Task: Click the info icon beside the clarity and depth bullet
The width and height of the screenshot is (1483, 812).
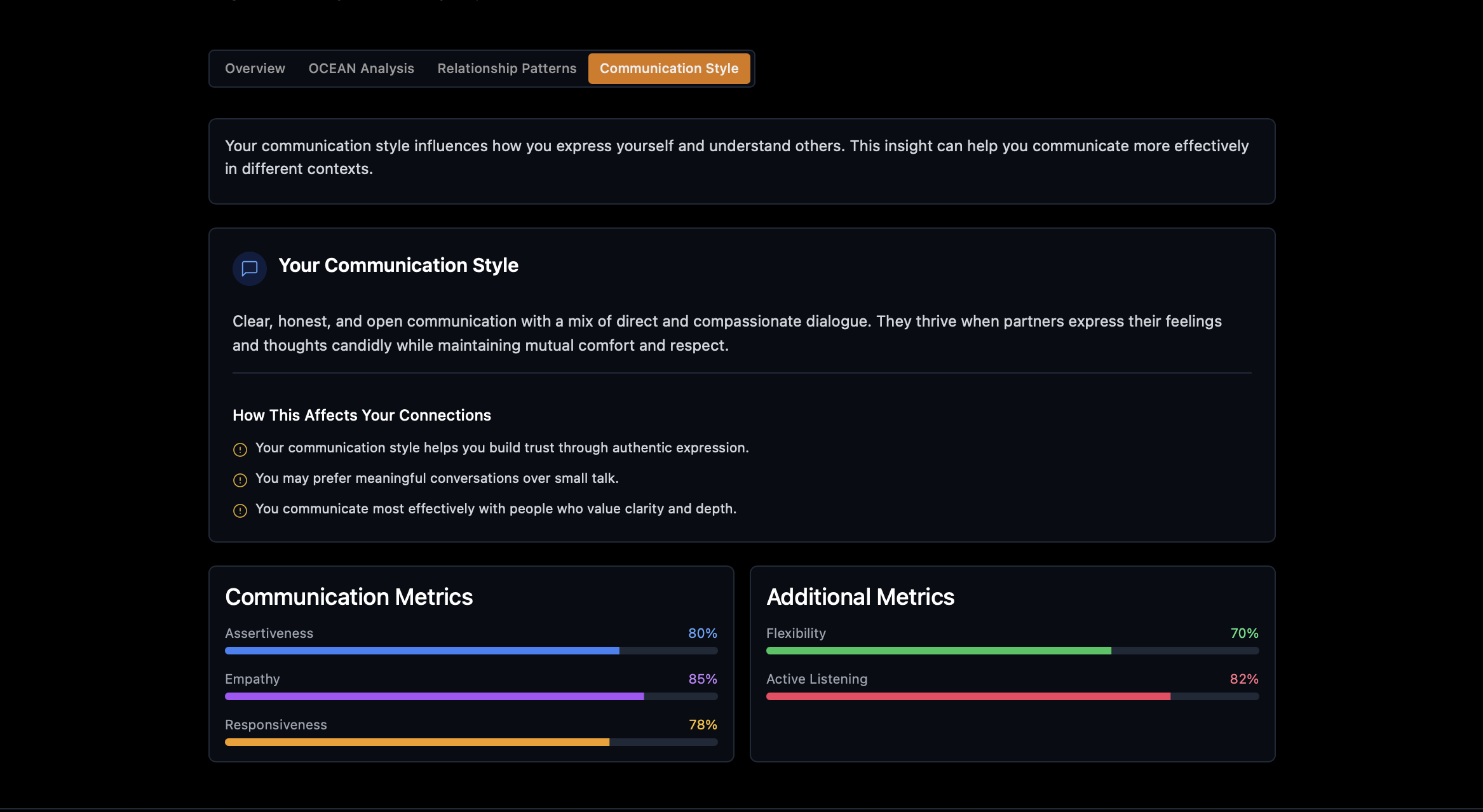Action: pos(240,511)
